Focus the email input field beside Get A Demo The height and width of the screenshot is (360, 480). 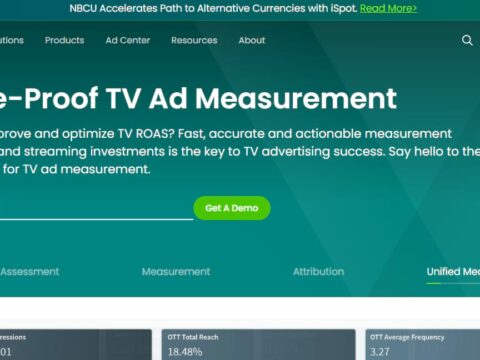[x=96, y=209]
